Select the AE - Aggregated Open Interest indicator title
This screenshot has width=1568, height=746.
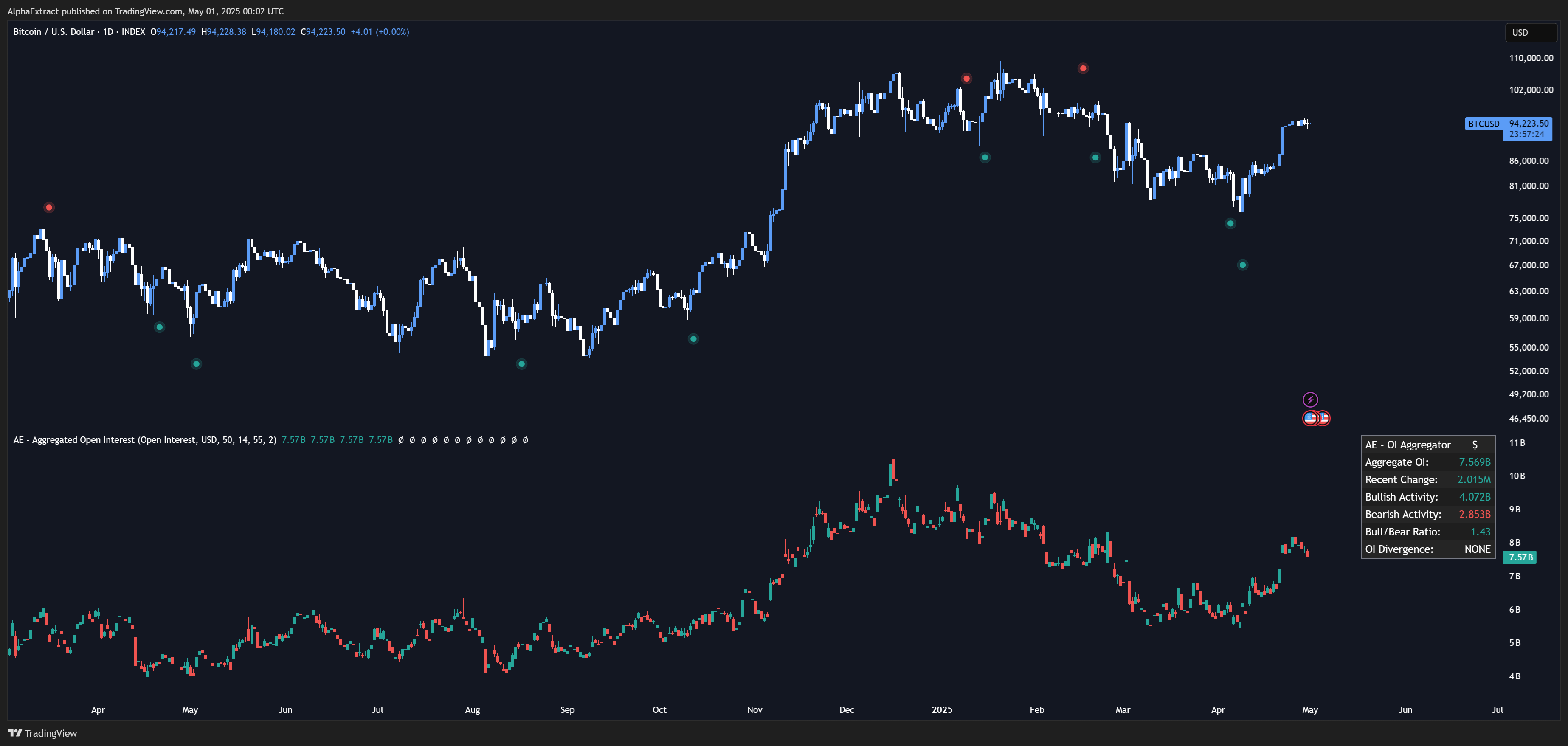(x=145, y=439)
